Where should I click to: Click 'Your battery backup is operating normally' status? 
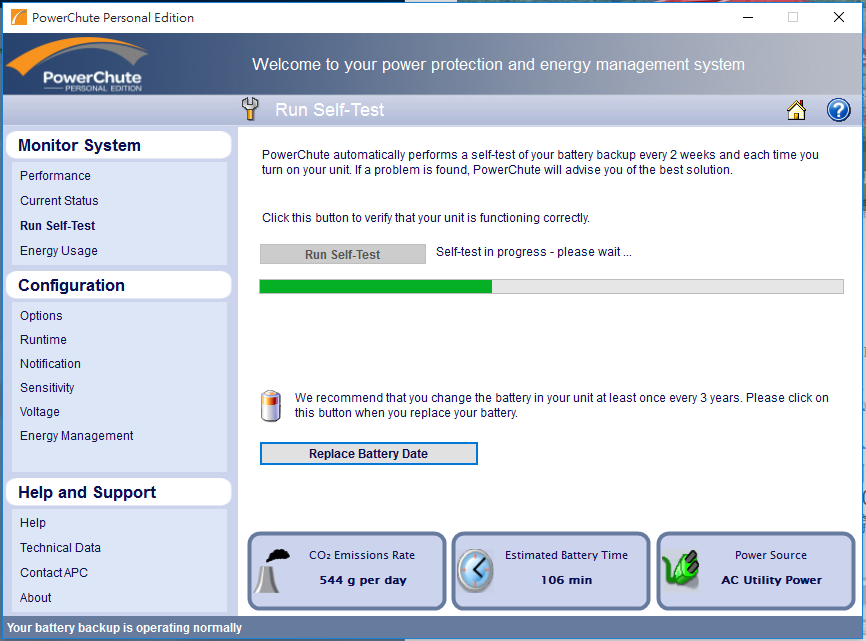(x=124, y=628)
